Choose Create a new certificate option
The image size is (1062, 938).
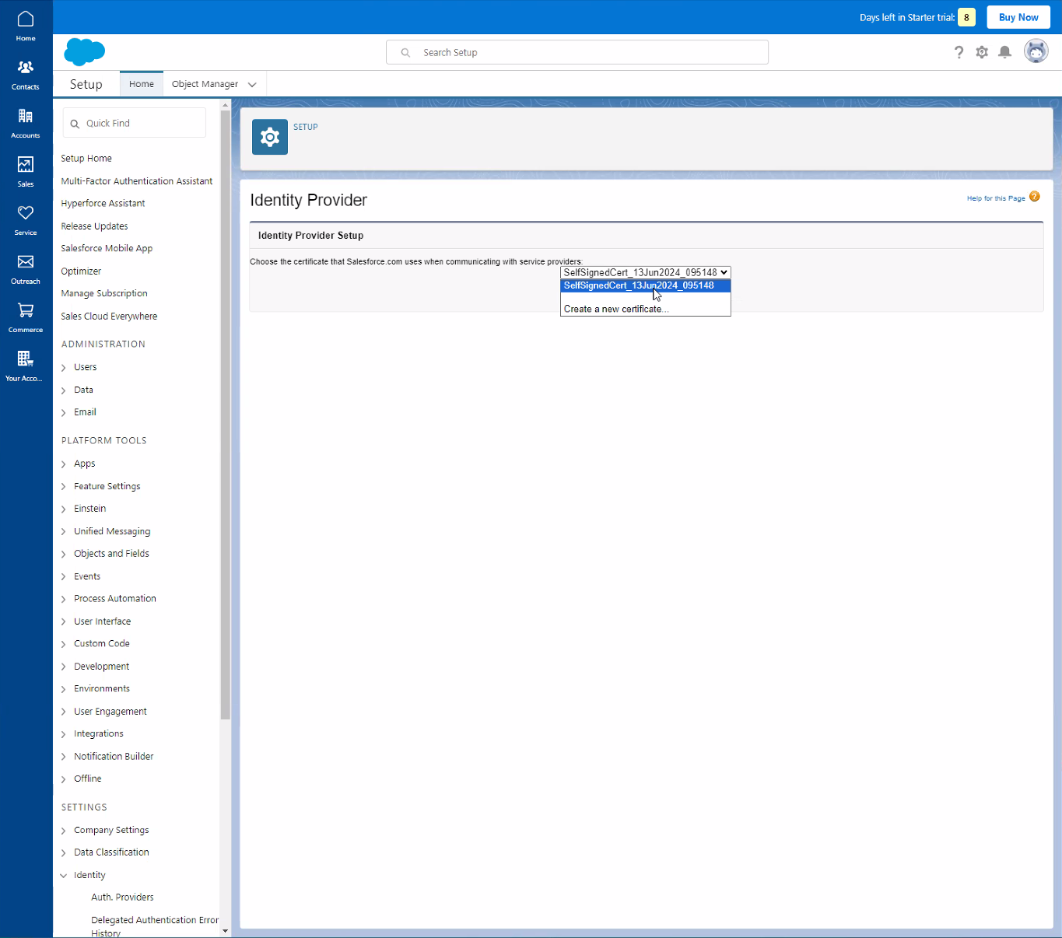[x=645, y=309]
